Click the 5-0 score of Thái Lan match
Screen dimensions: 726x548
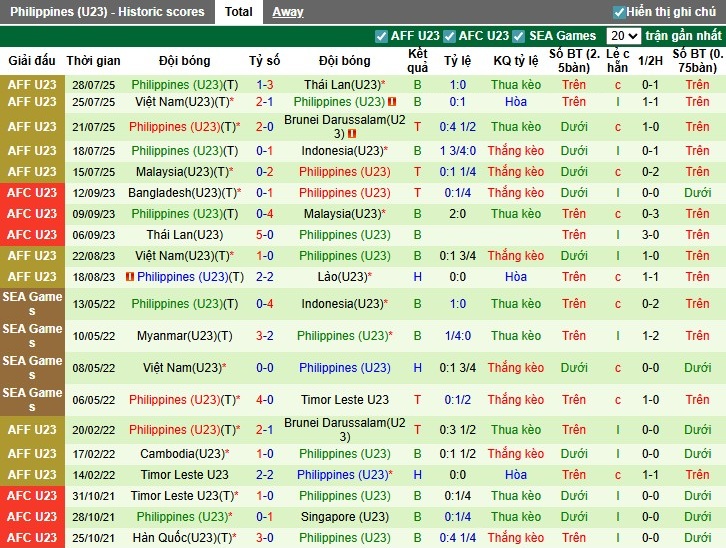click(264, 235)
